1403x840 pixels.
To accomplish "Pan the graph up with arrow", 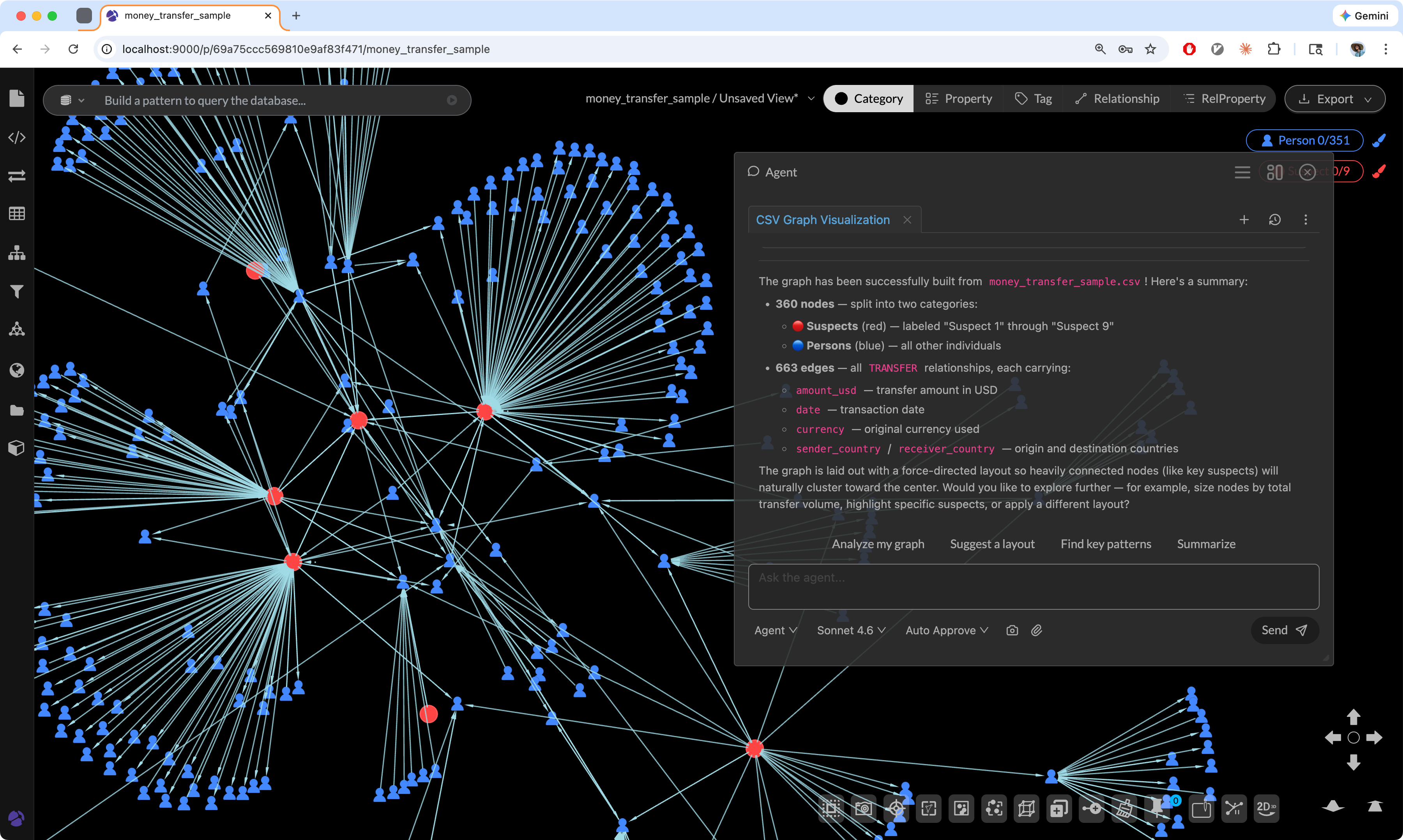I will (1353, 717).
